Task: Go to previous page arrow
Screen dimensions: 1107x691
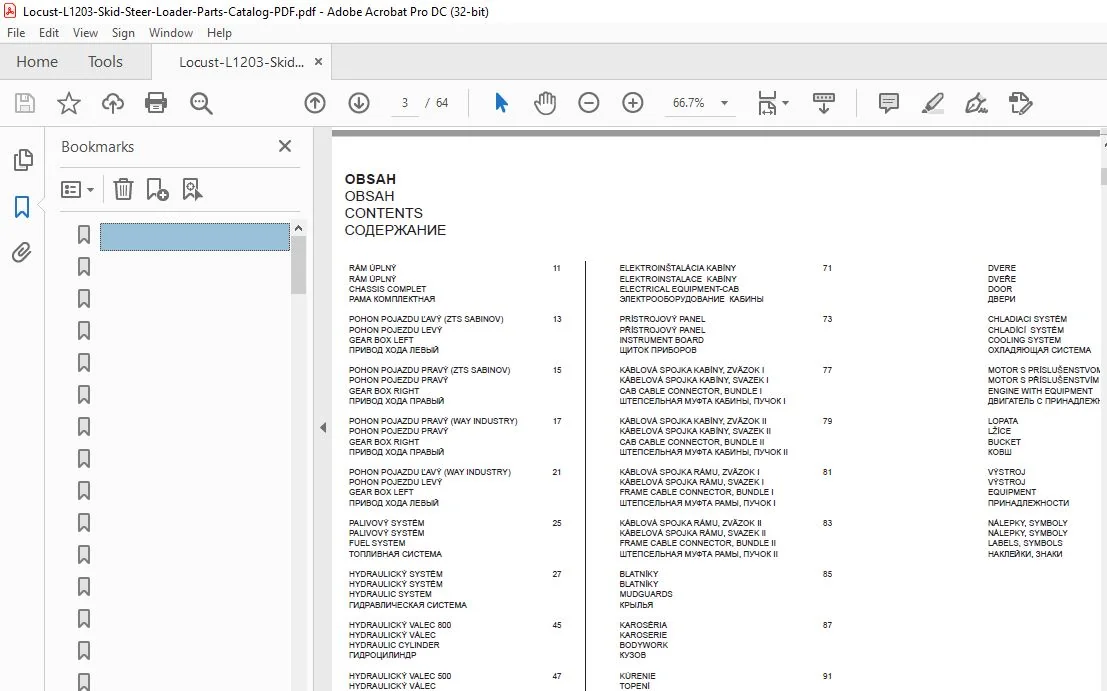Action: point(315,103)
